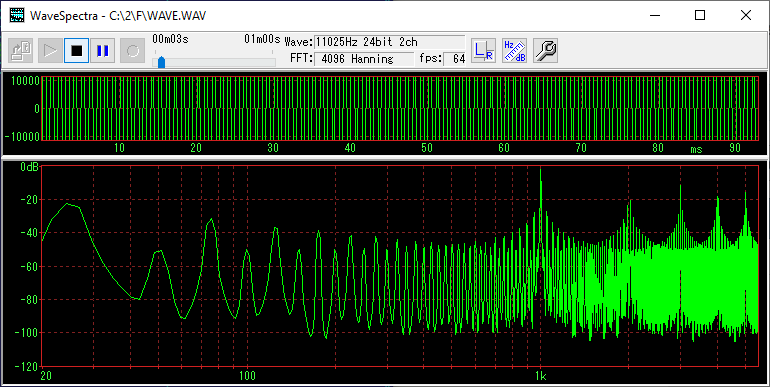Screen dimensions: 770x387
Task: Click the 100 label on frequency axis
Action: 247,377
